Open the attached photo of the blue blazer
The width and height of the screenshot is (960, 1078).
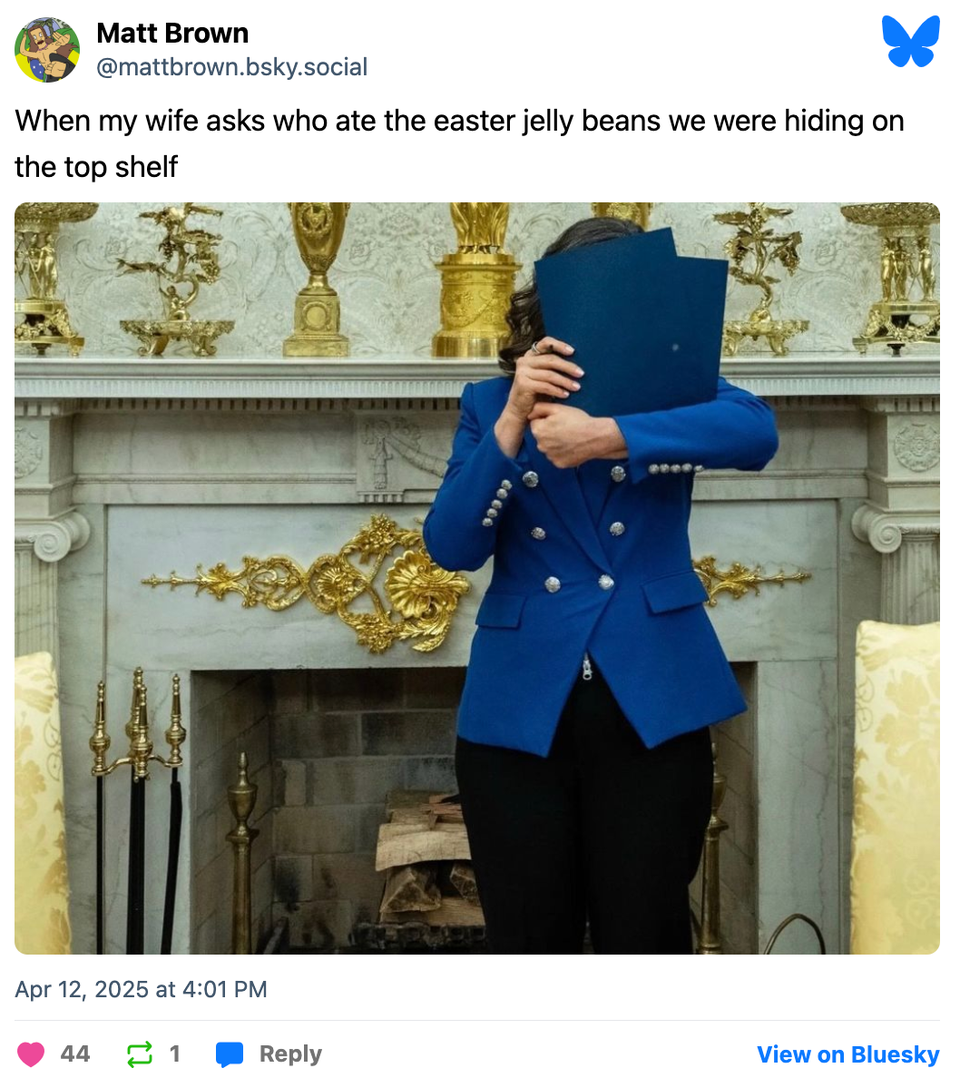[477, 578]
